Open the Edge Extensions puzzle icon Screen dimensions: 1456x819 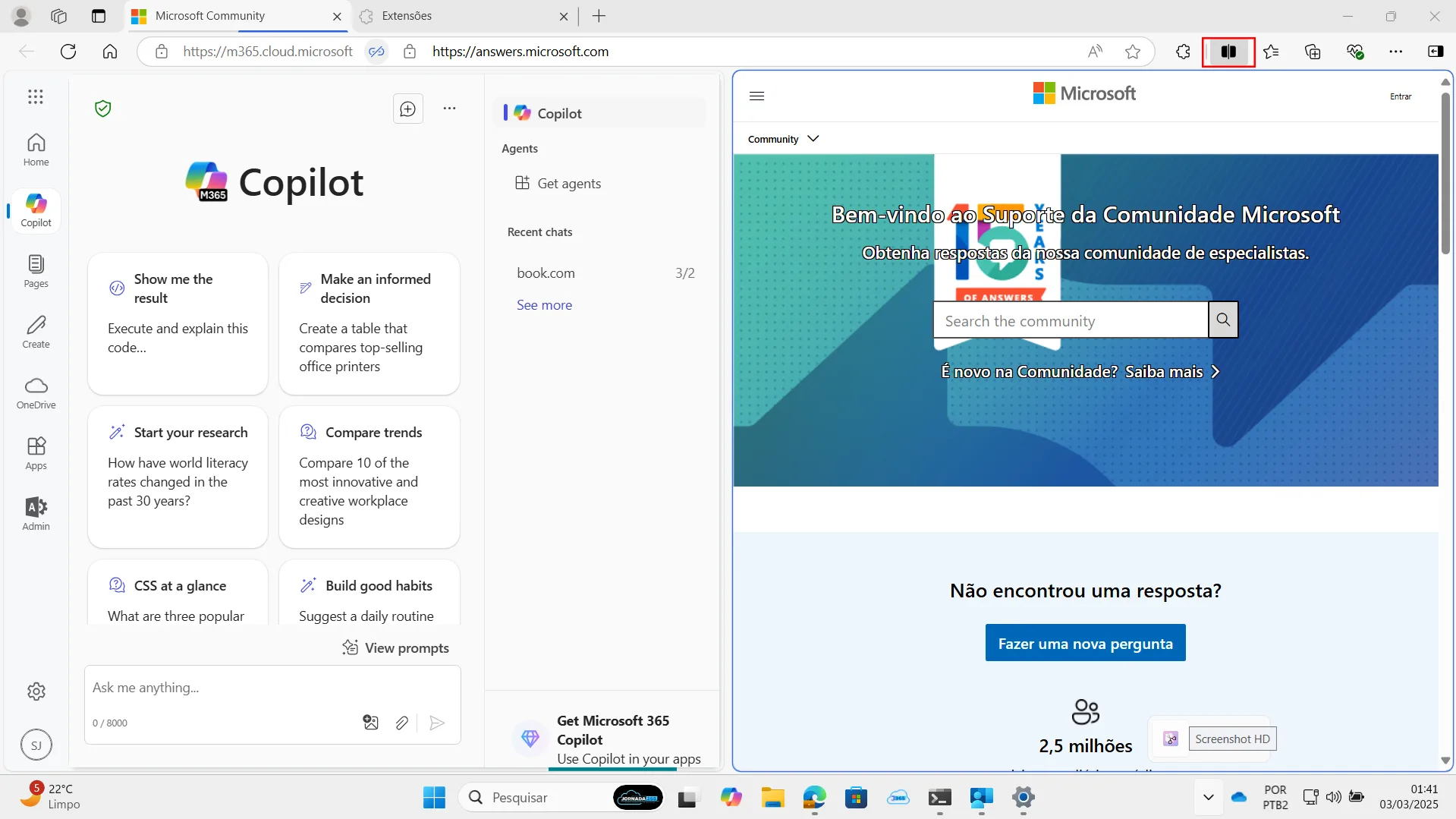1183,52
